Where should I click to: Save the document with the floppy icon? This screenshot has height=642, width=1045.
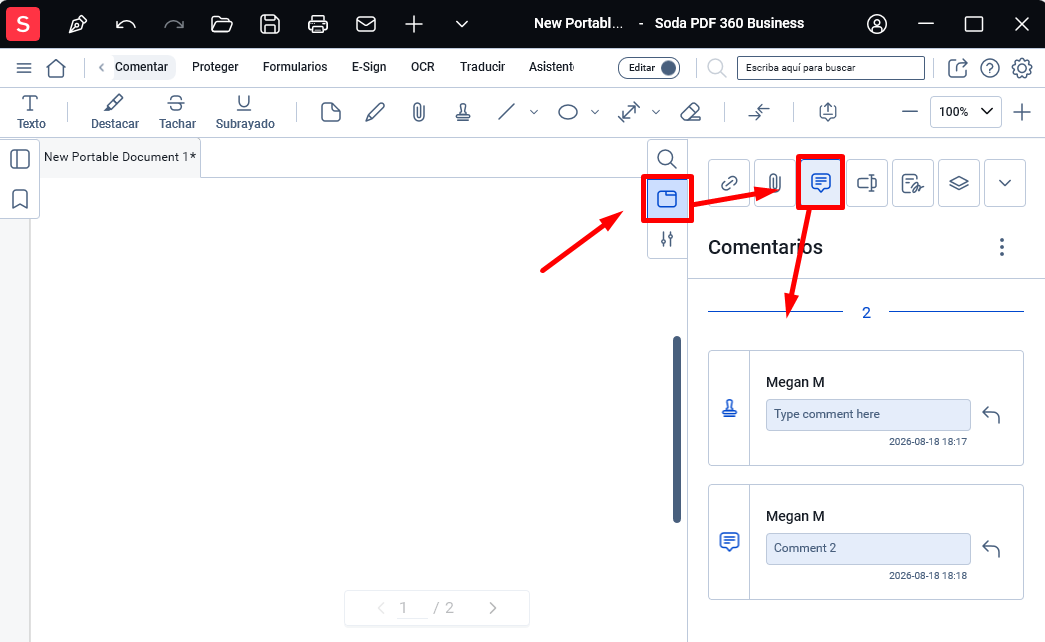pos(270,25)
